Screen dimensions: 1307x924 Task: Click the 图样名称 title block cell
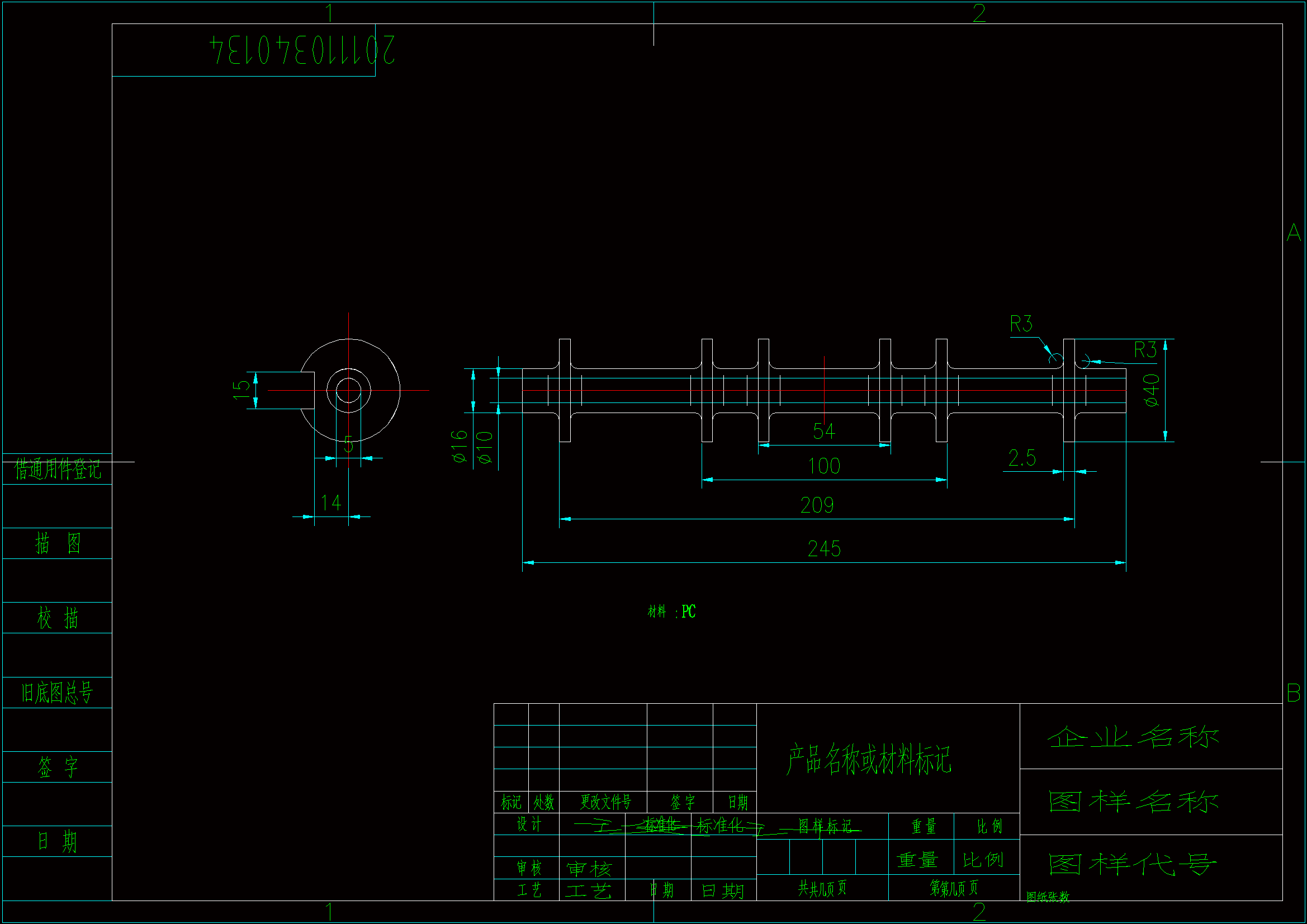(x=1133, y=802)
